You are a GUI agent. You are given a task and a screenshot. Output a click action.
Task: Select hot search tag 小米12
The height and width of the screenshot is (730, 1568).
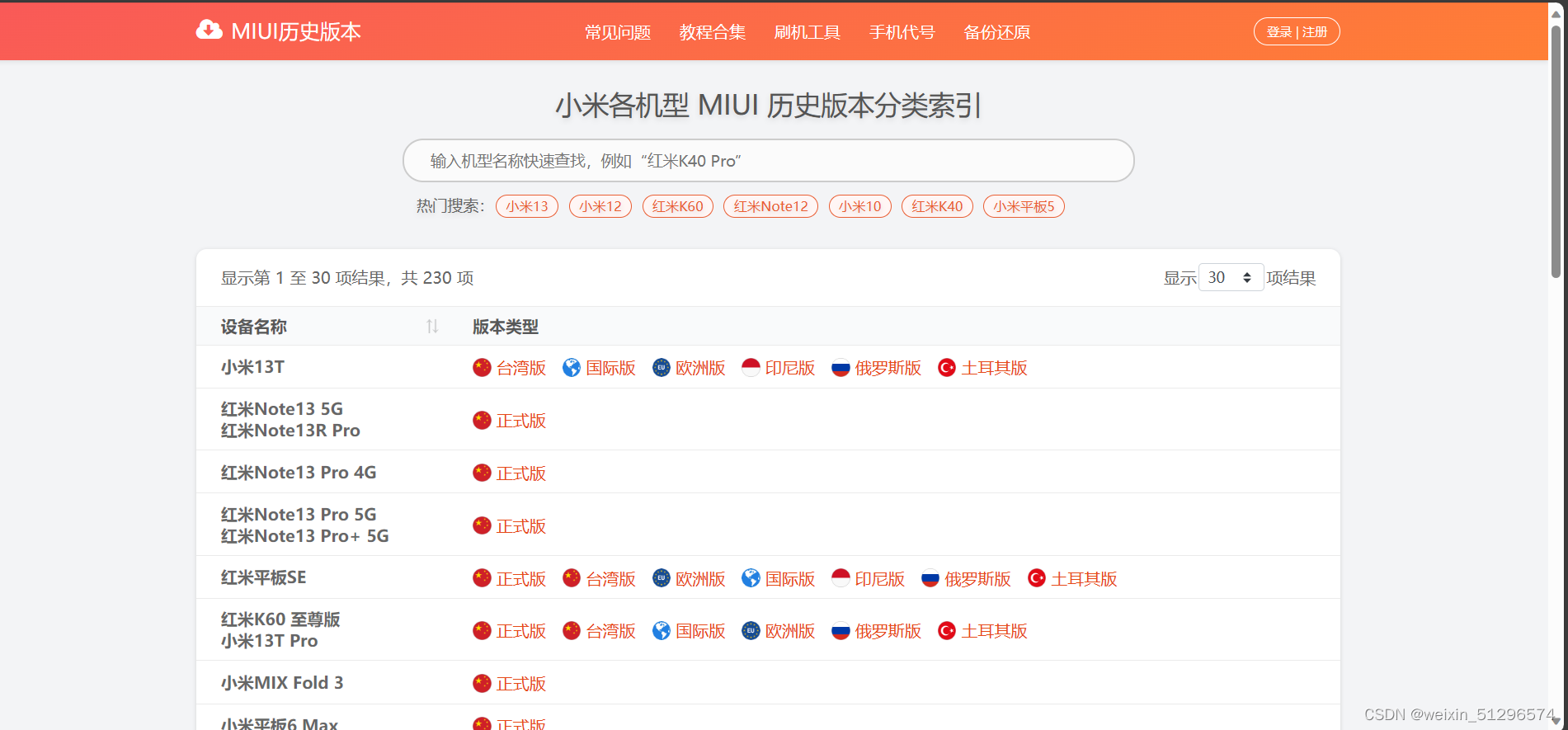[600, 206]
